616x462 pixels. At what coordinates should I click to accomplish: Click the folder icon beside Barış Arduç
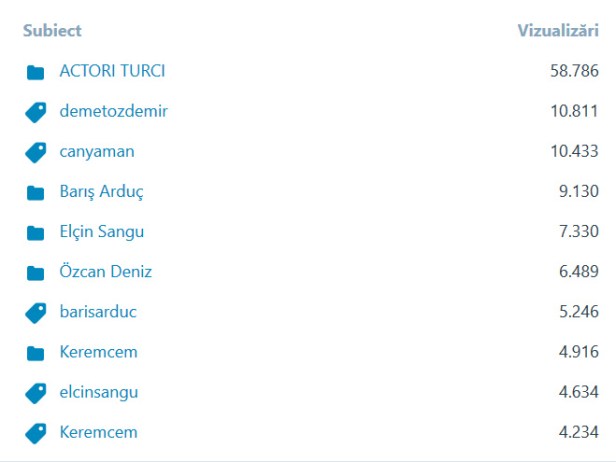coord(36,192)
